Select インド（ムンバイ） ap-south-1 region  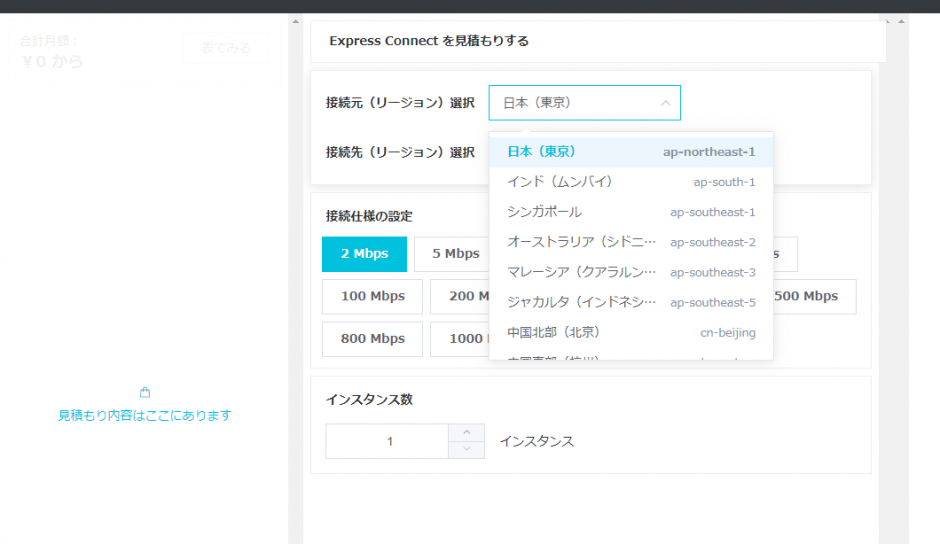coord(631,182)
